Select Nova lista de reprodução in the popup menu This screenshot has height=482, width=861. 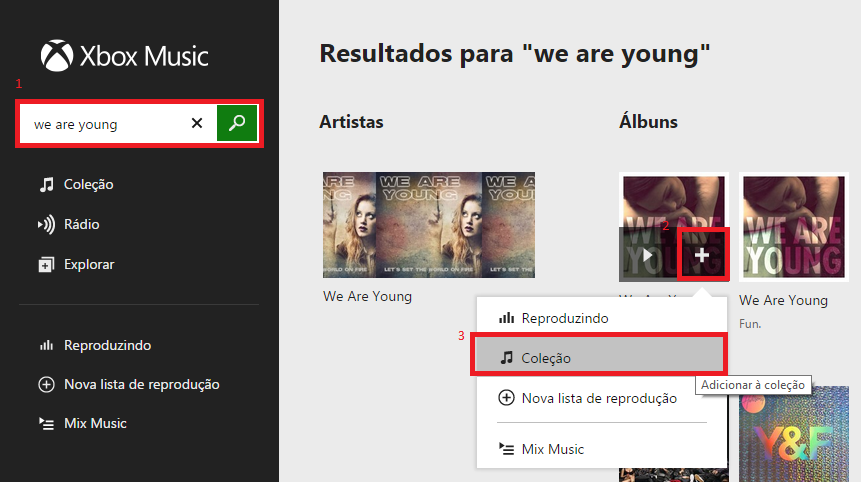(x=601, y=398)
